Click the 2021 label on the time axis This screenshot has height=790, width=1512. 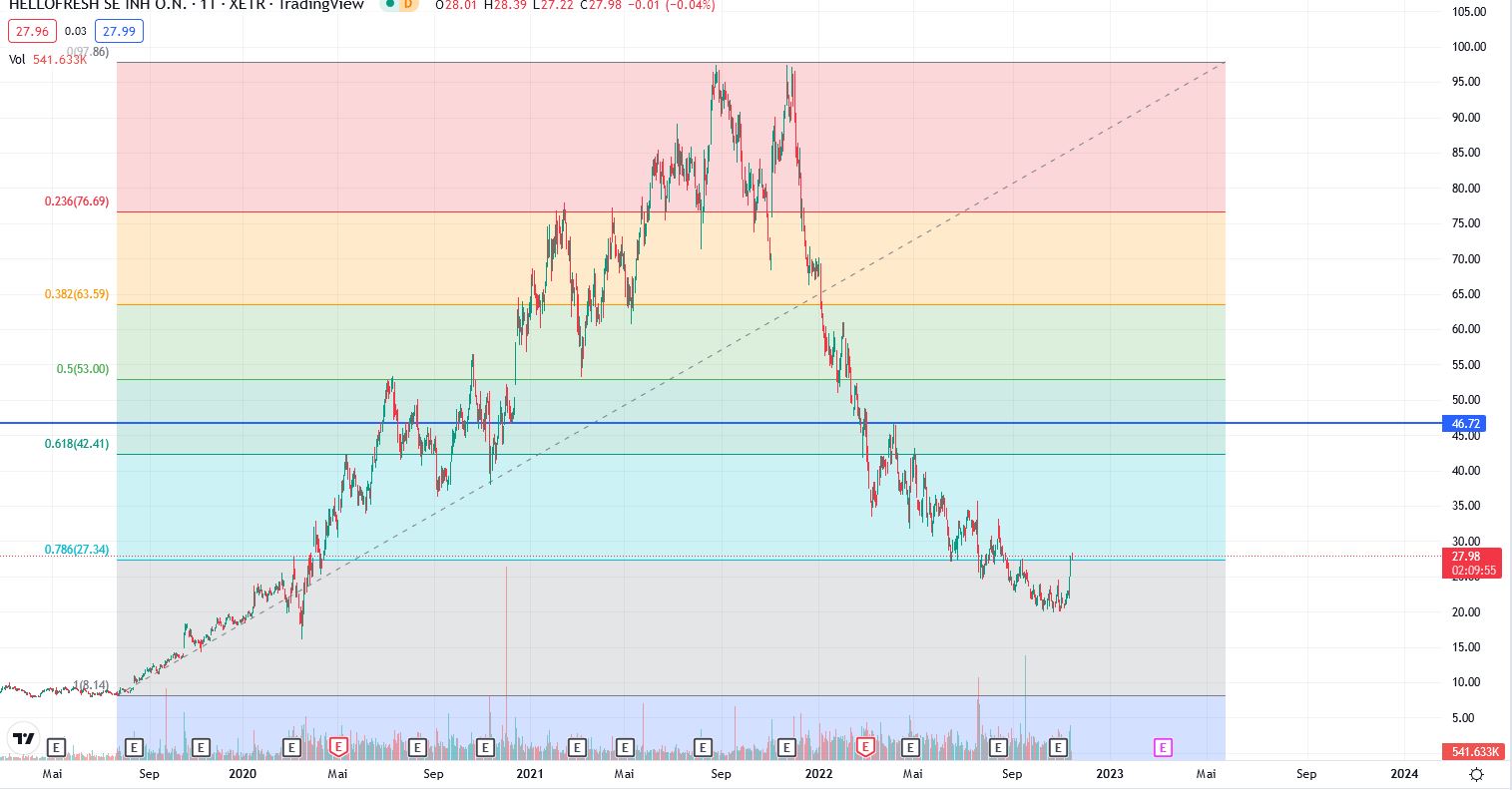pos(529,773)
